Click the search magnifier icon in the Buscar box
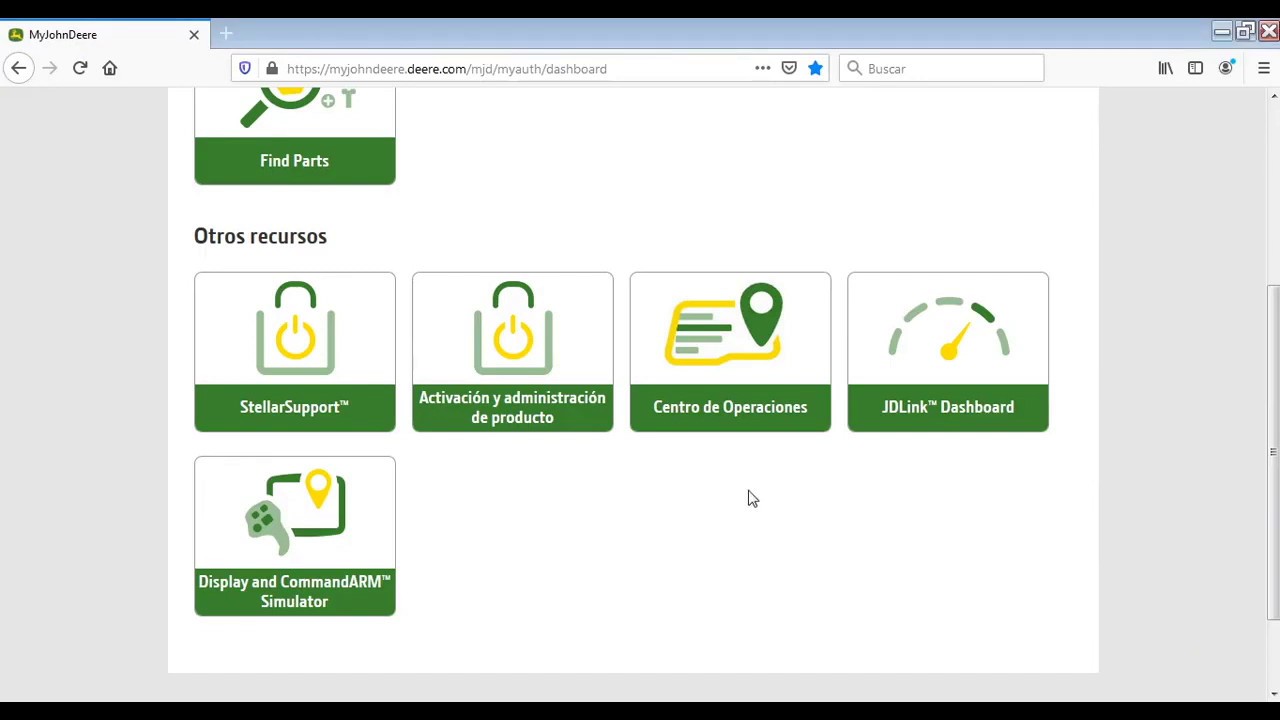This screenshot has height=720, width=1280. (x=854, y=68)
